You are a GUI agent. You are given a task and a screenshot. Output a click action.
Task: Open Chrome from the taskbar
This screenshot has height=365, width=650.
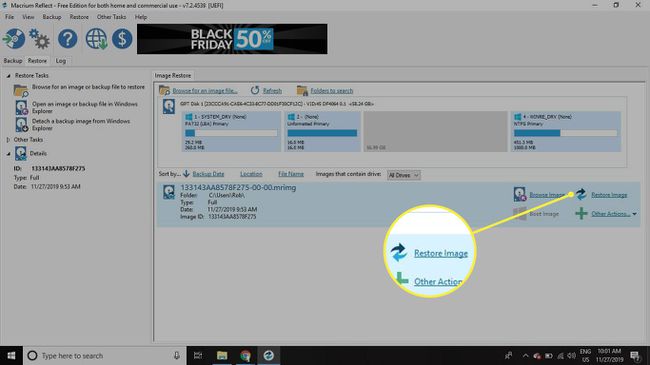[x=245, y=355]
